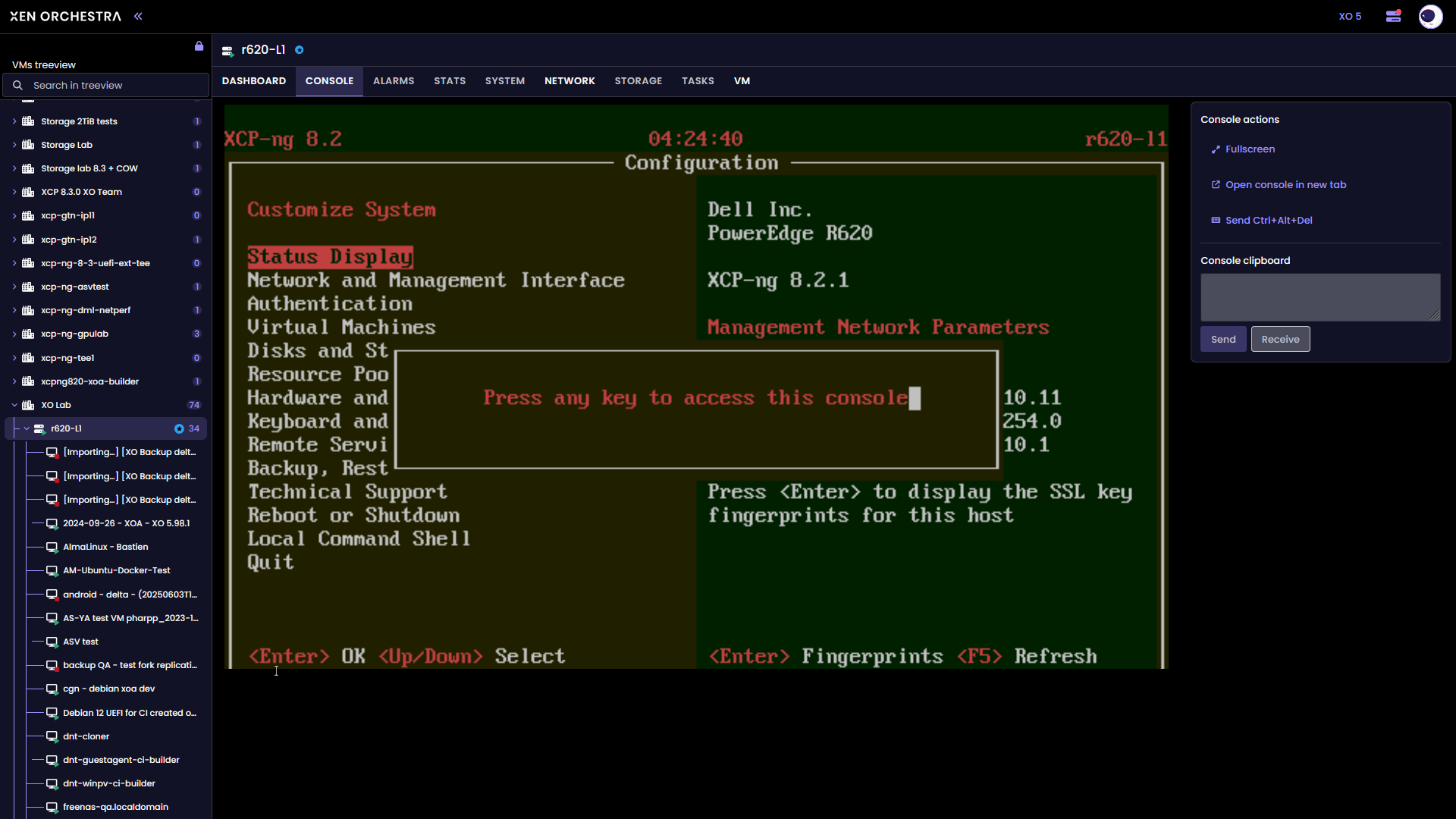Viewport: 1456px width, 819px height.
Task: Click the r620-L1 host title text
Action: 263,50
